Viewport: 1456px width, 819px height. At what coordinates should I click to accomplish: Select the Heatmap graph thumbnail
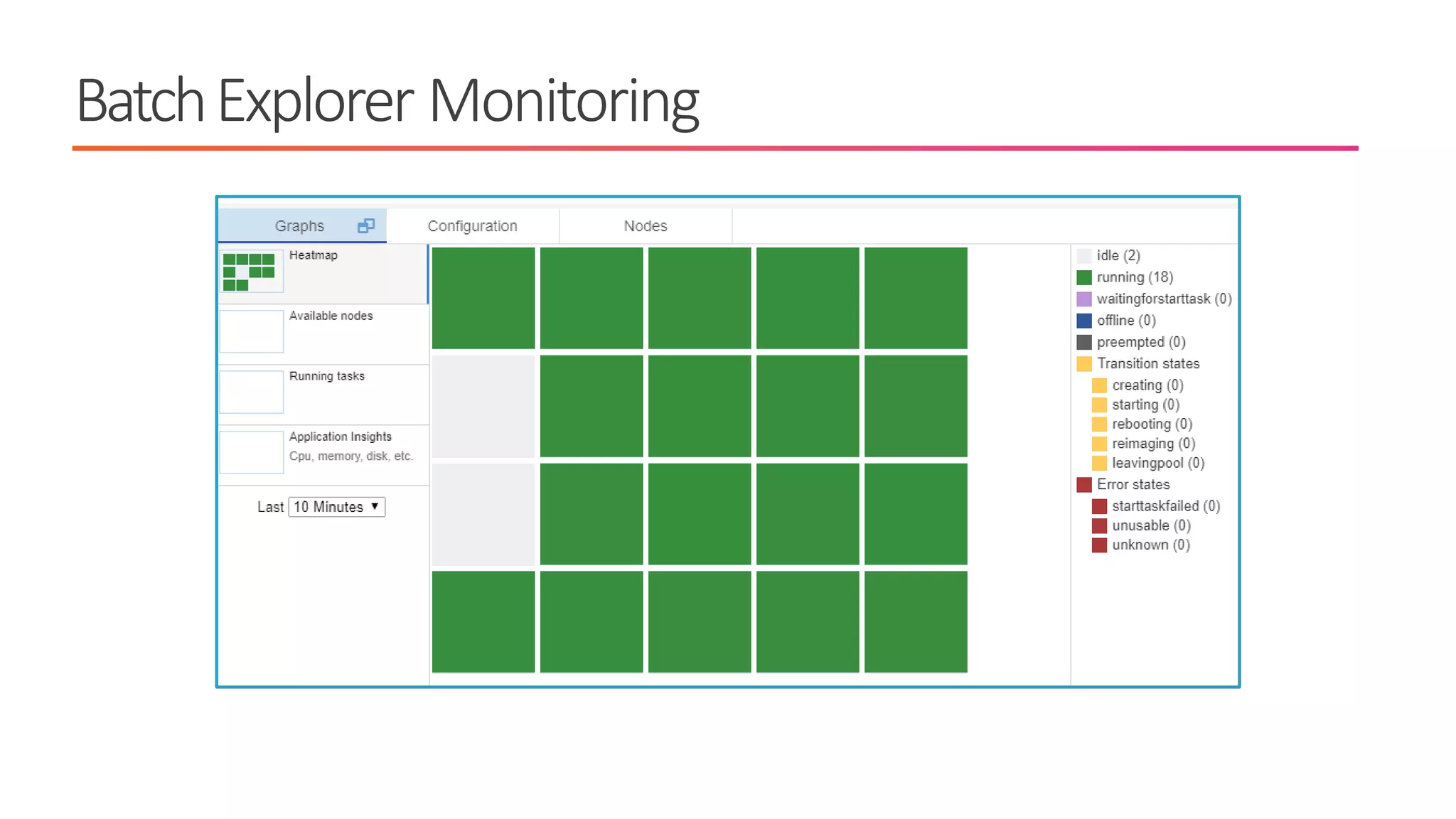click(251, 272)
